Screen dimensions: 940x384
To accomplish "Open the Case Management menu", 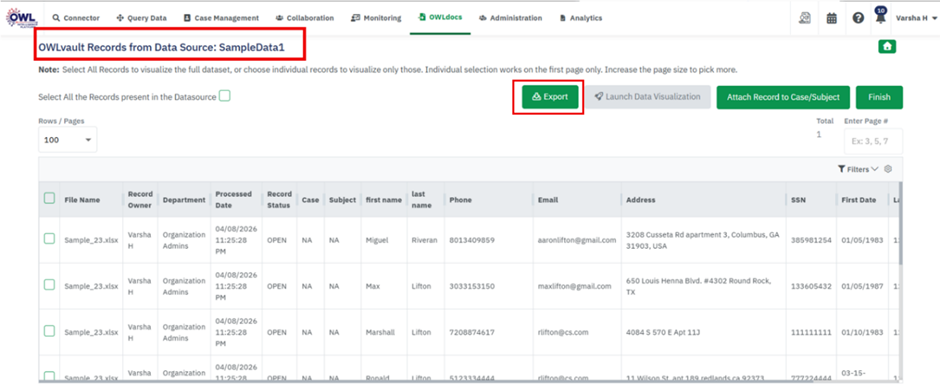I will [221, 18].
